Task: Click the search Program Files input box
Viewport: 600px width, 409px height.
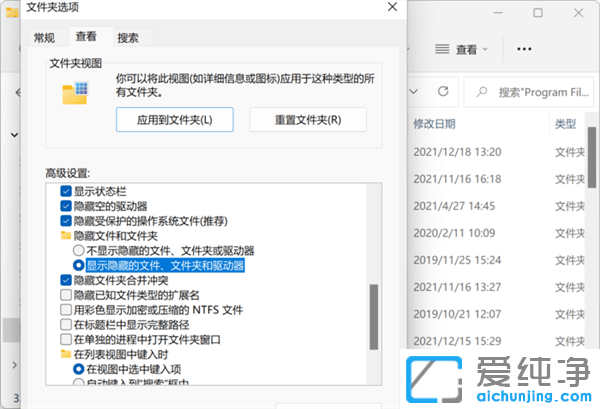Action: coord(529,92)
